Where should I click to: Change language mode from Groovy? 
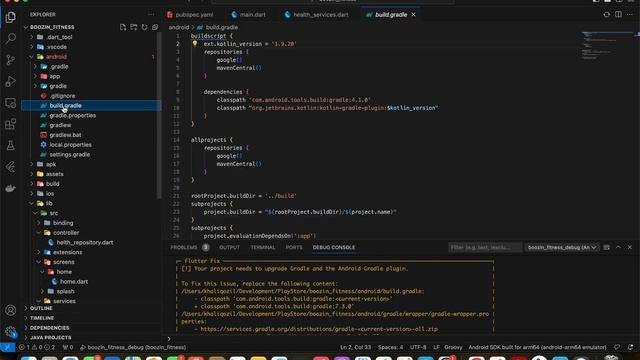coord(453,347)
